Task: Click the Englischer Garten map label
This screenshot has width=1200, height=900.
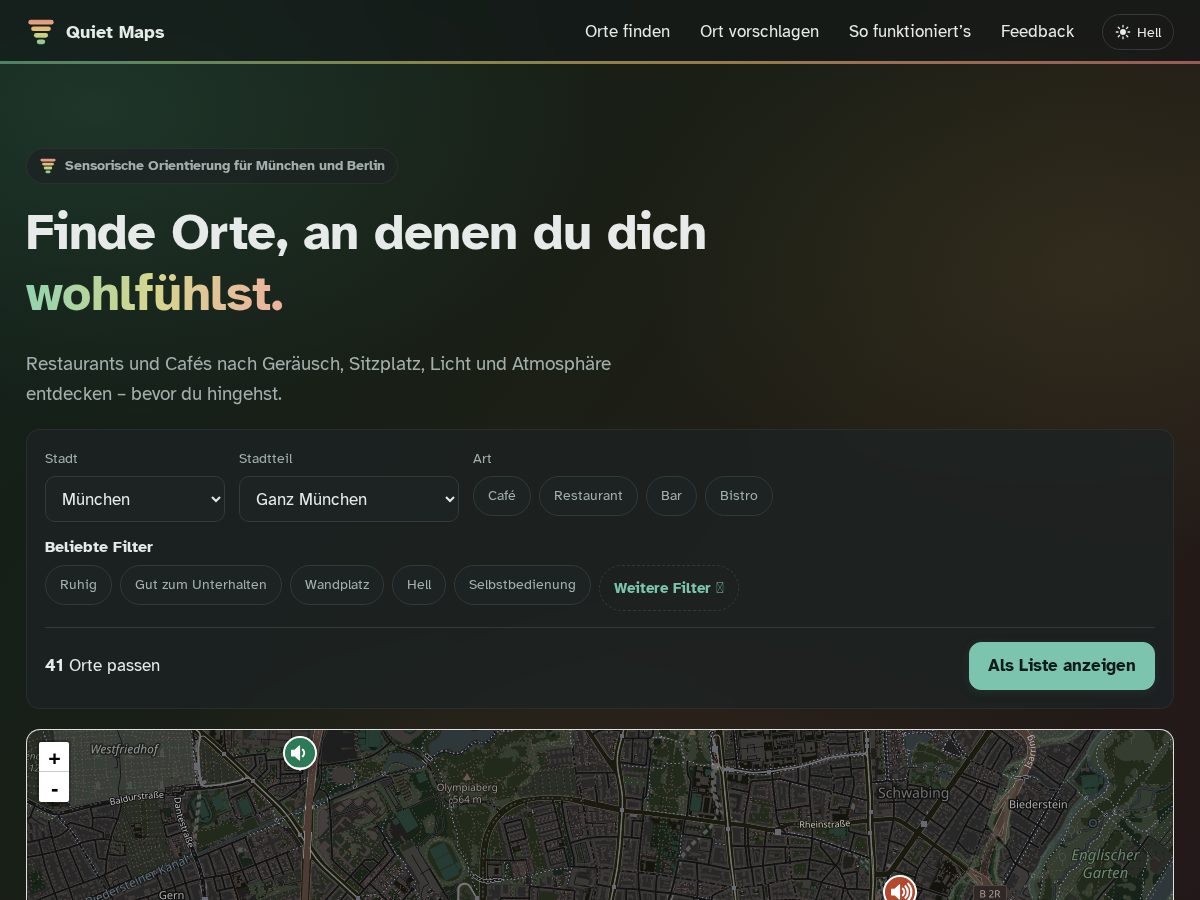Action: click(x=1105, y=864)
